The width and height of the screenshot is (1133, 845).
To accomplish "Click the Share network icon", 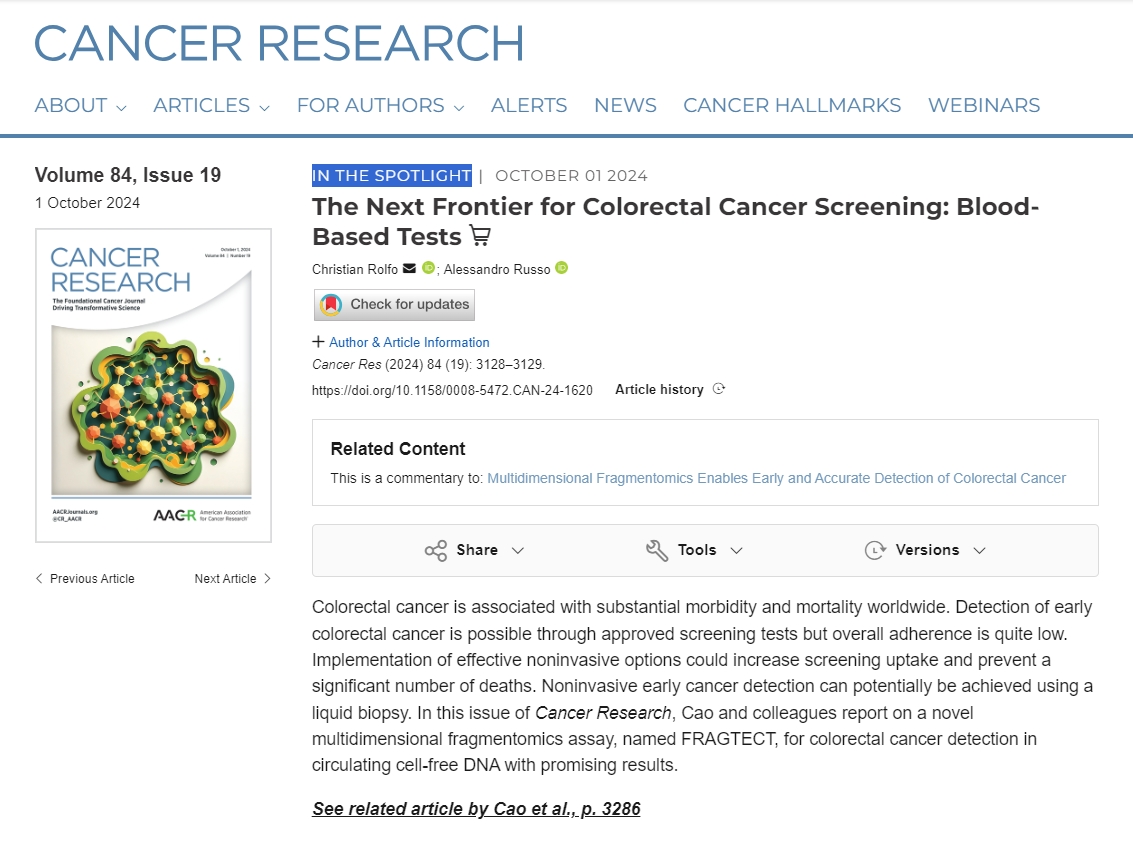I will click(x=436, y=550).
